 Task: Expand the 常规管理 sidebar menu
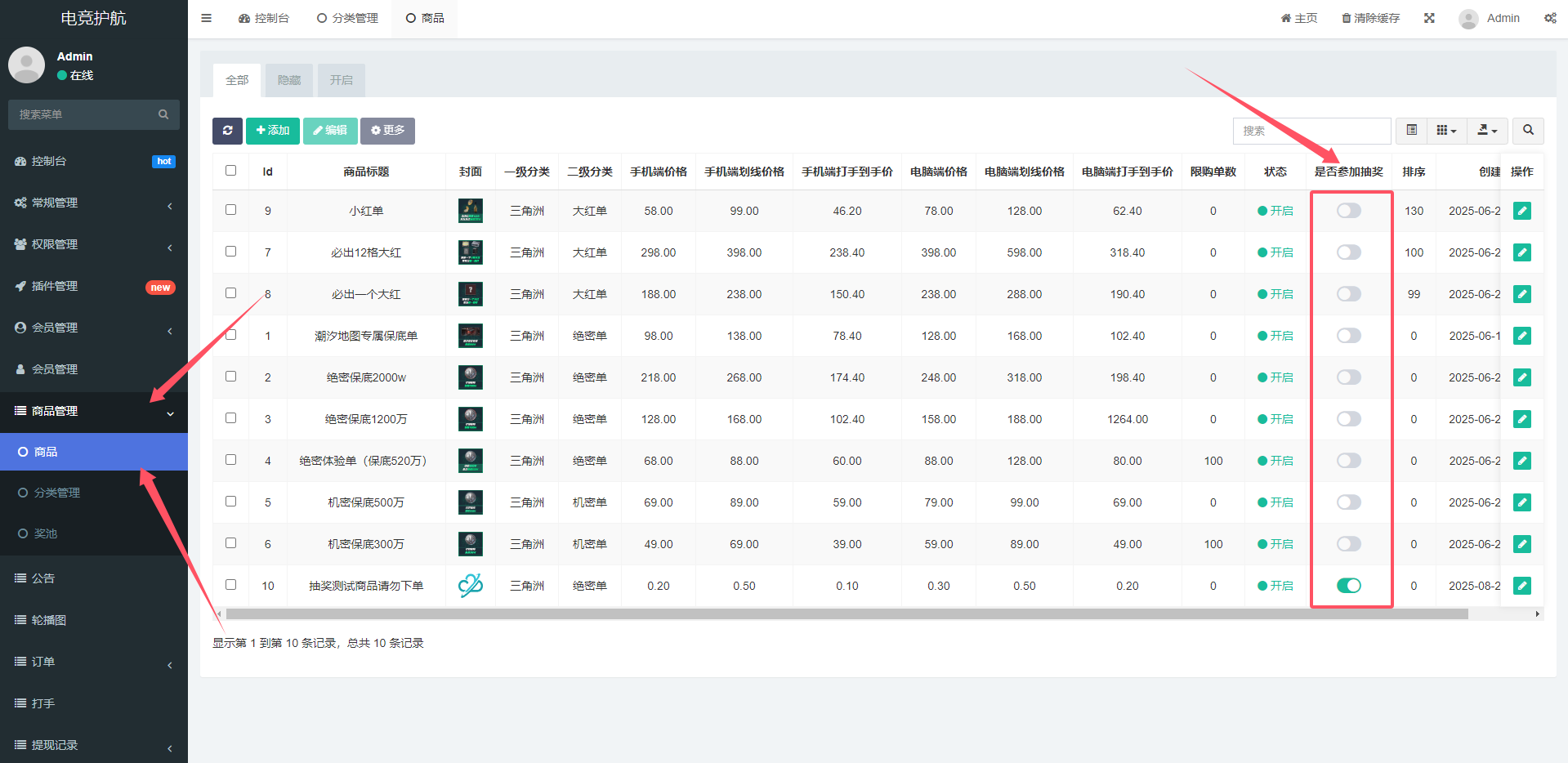[x=94, y=203]
